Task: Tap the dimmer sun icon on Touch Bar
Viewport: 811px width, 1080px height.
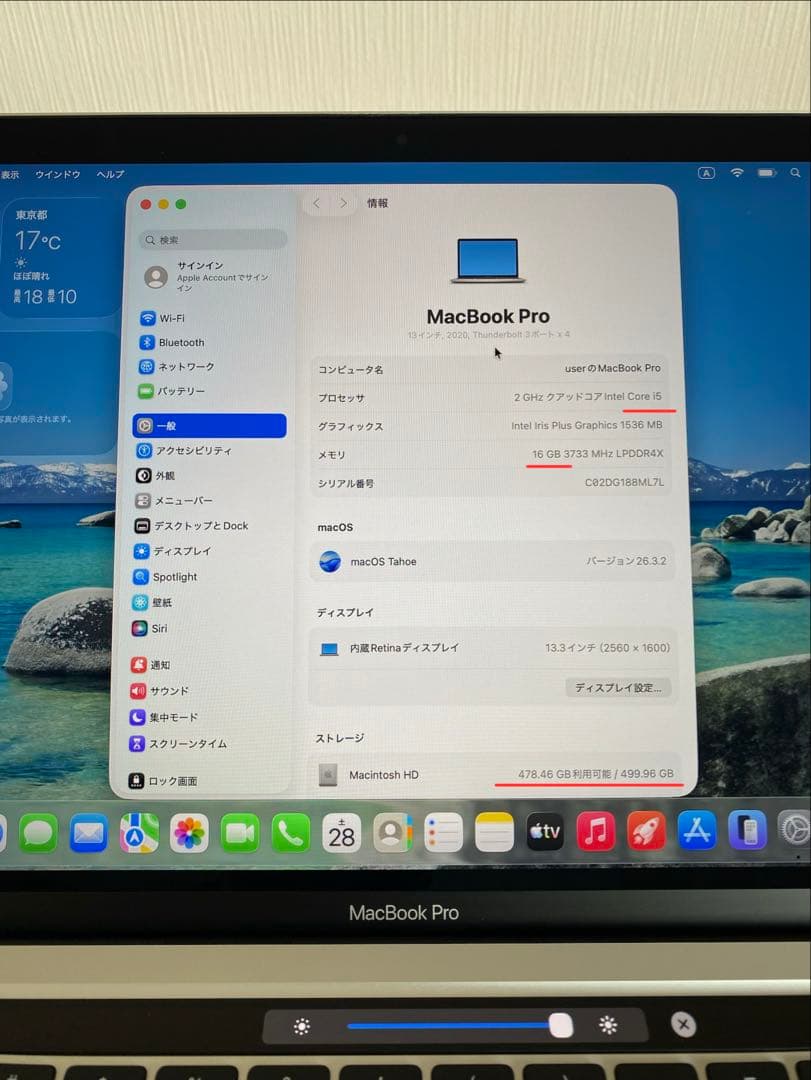Action: [x=301, y=1027]
